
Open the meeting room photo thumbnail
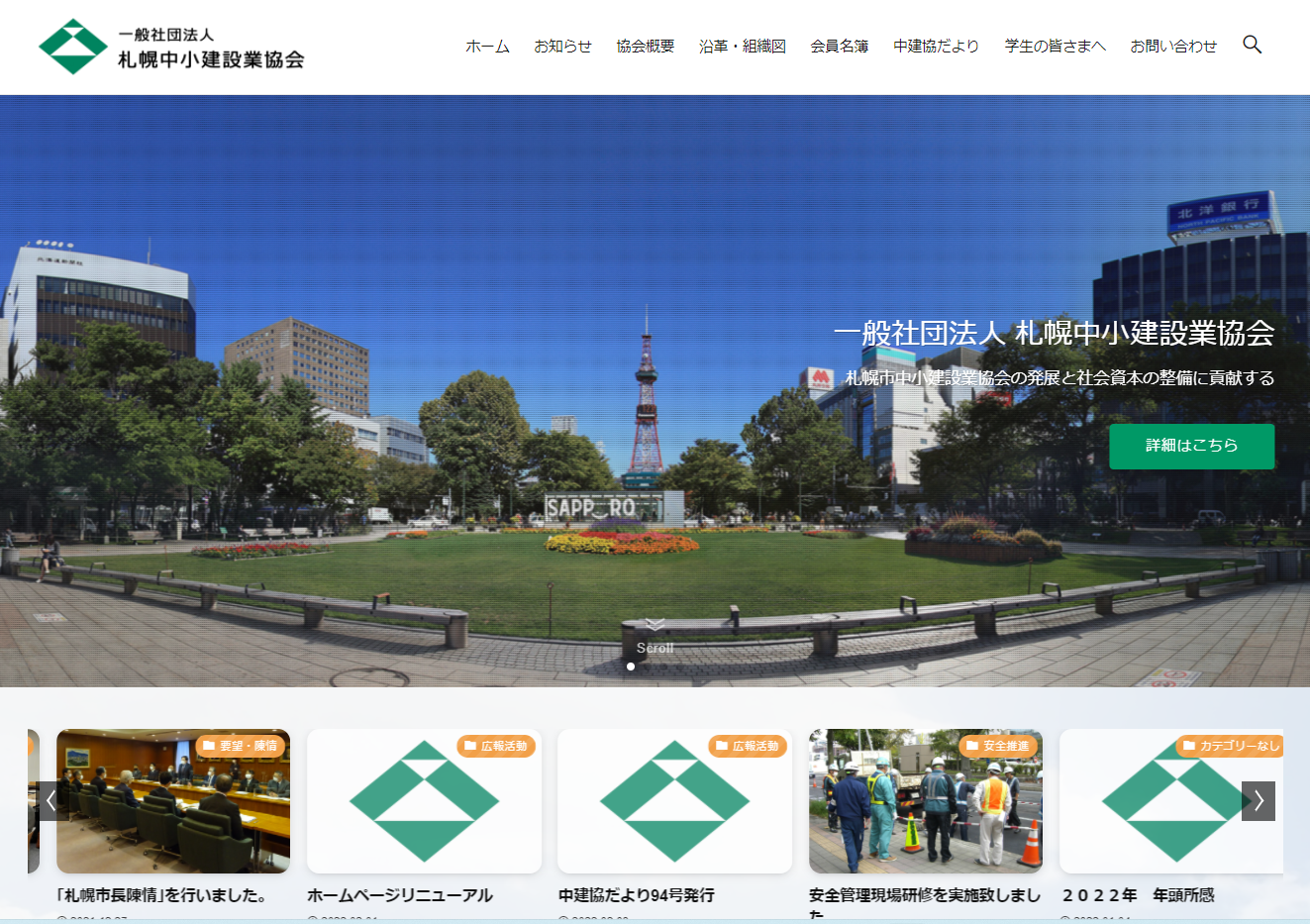173,801
